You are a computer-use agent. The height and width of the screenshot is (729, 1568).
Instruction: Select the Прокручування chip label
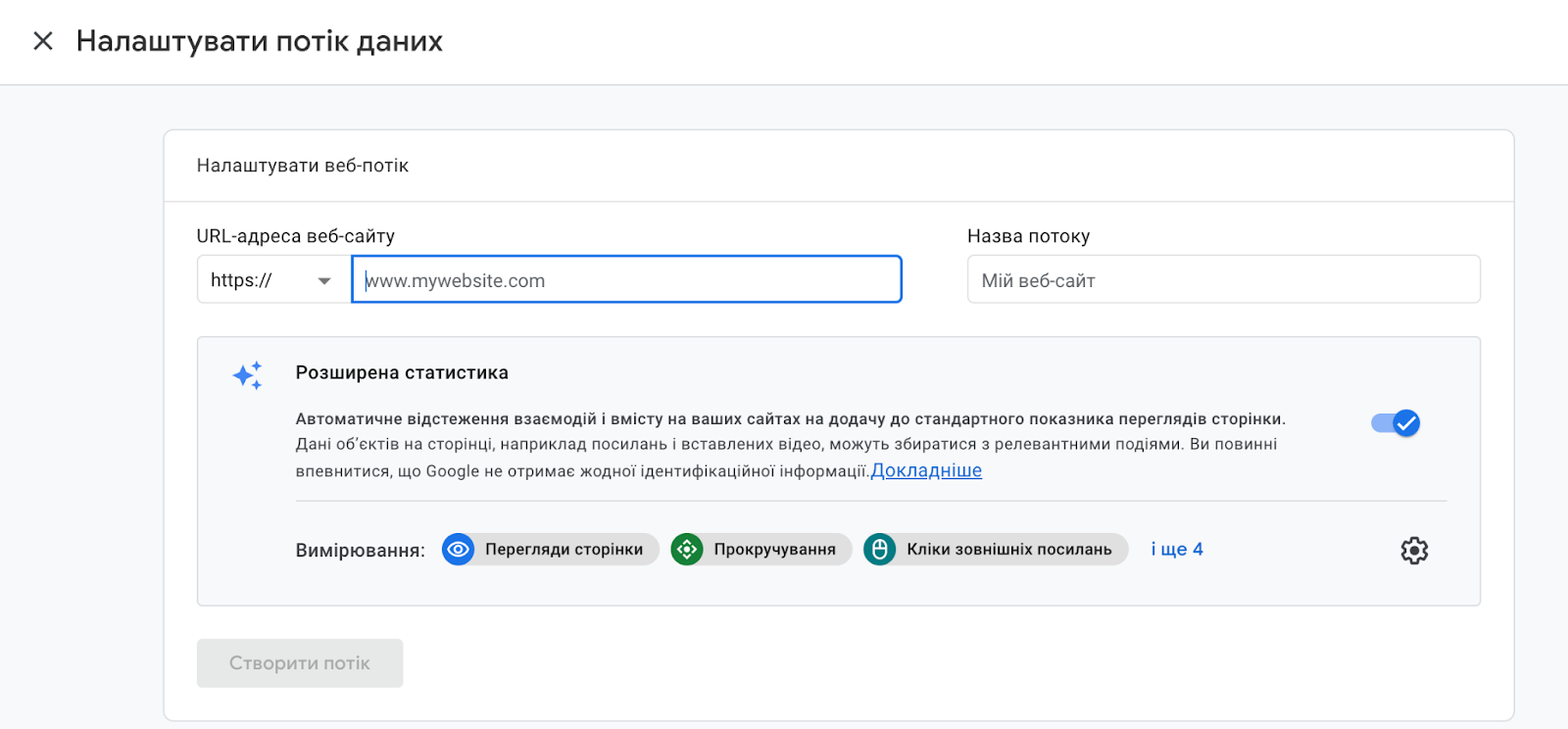[774, 550]
